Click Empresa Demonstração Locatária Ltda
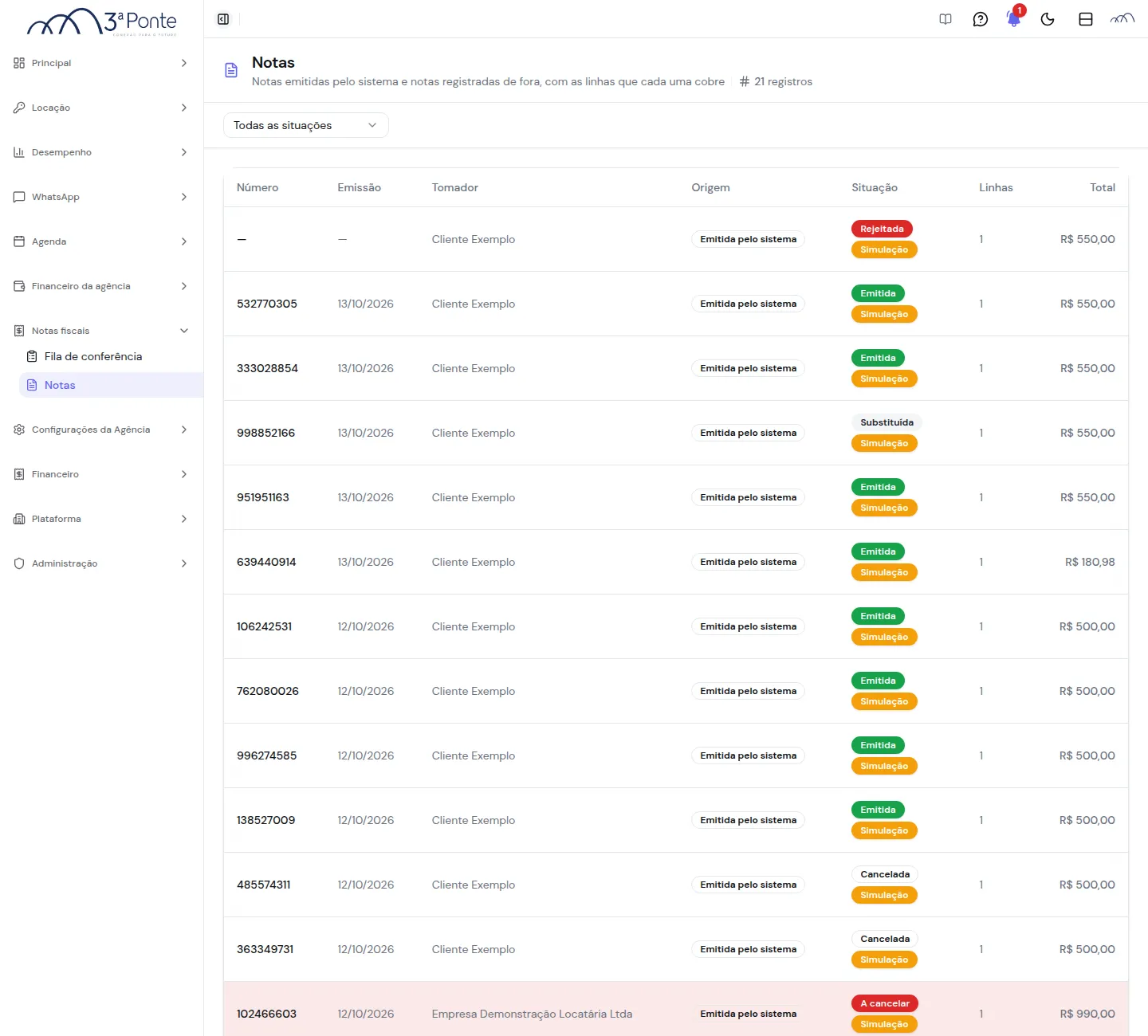The image size is (1148, 1036). point(532,1014)
